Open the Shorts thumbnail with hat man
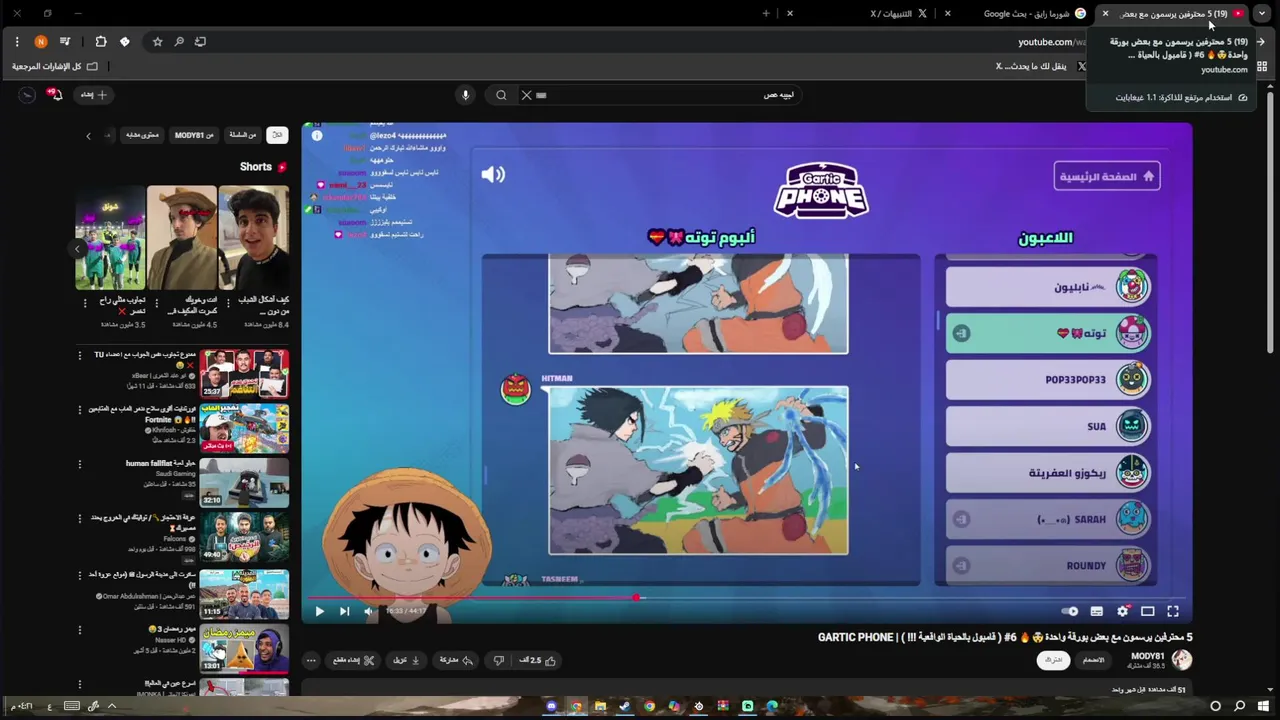Viewport: 1280px width, 720px height. click(182, 237)
